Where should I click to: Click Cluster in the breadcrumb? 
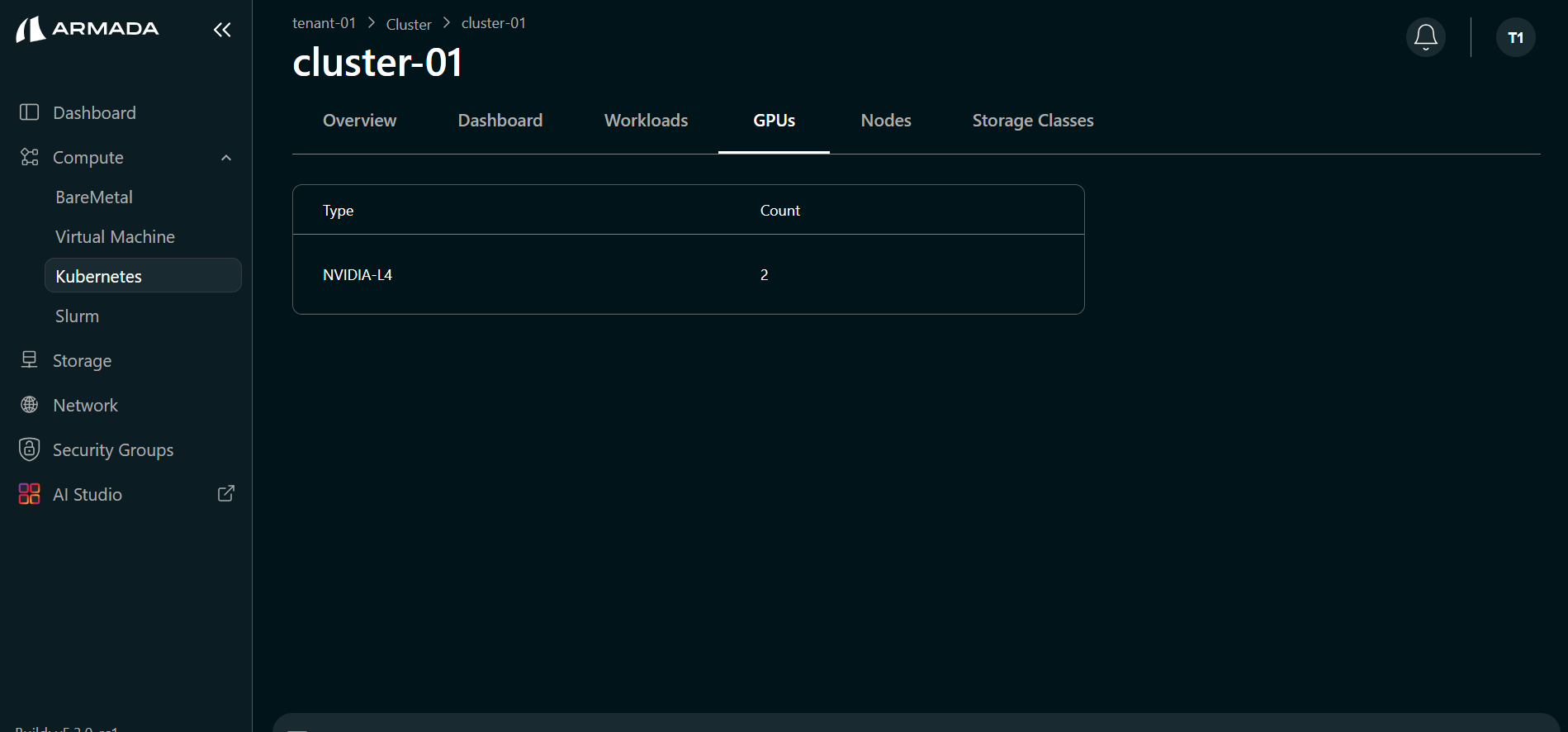[409, 24]
